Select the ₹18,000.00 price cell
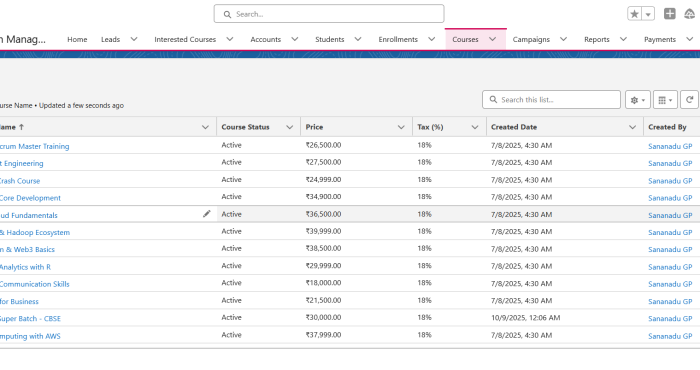The height and width of the screenshot is (370, 700). [x=323, y=283]
